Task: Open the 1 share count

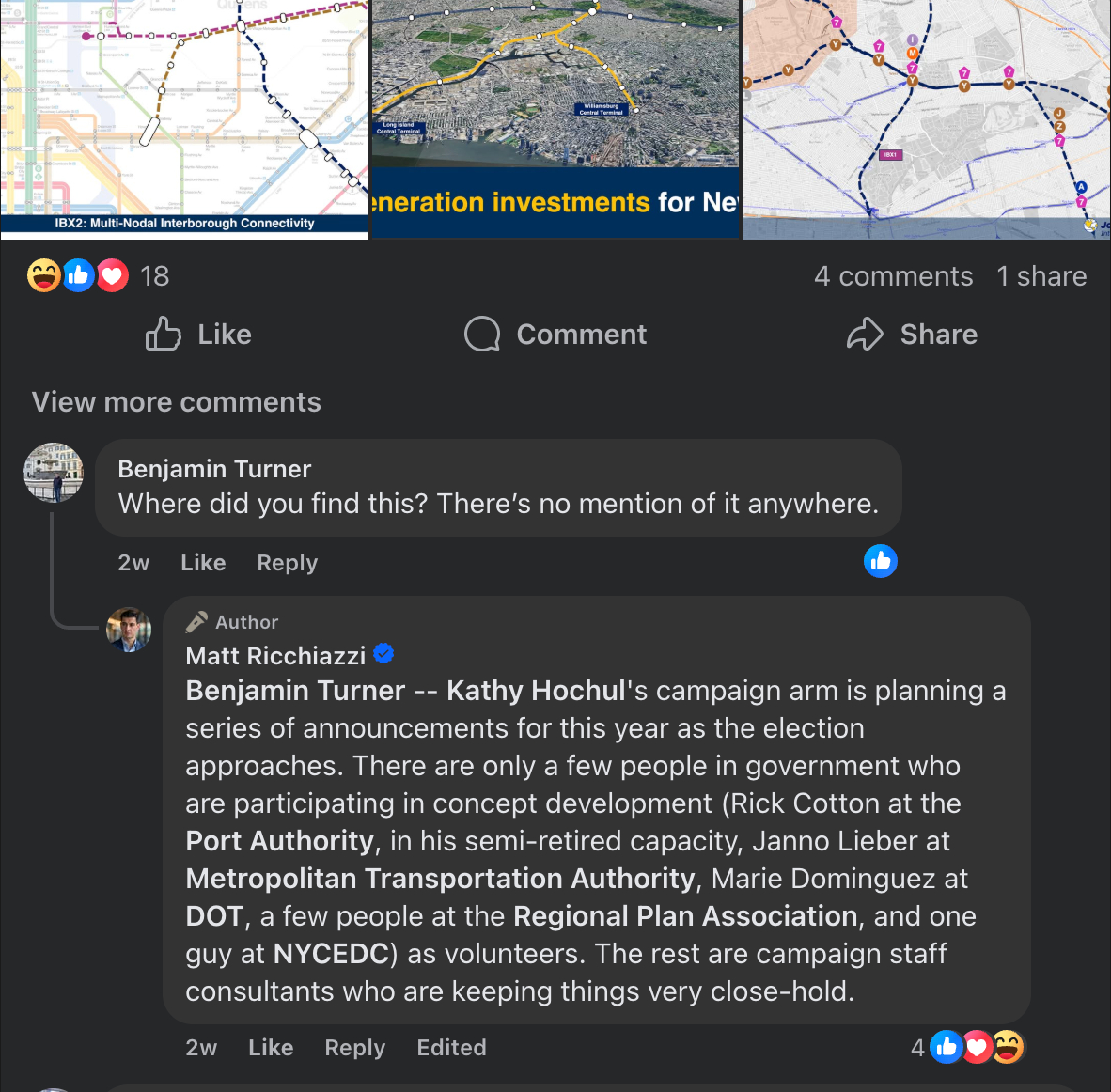Action: pos(1041,276)
